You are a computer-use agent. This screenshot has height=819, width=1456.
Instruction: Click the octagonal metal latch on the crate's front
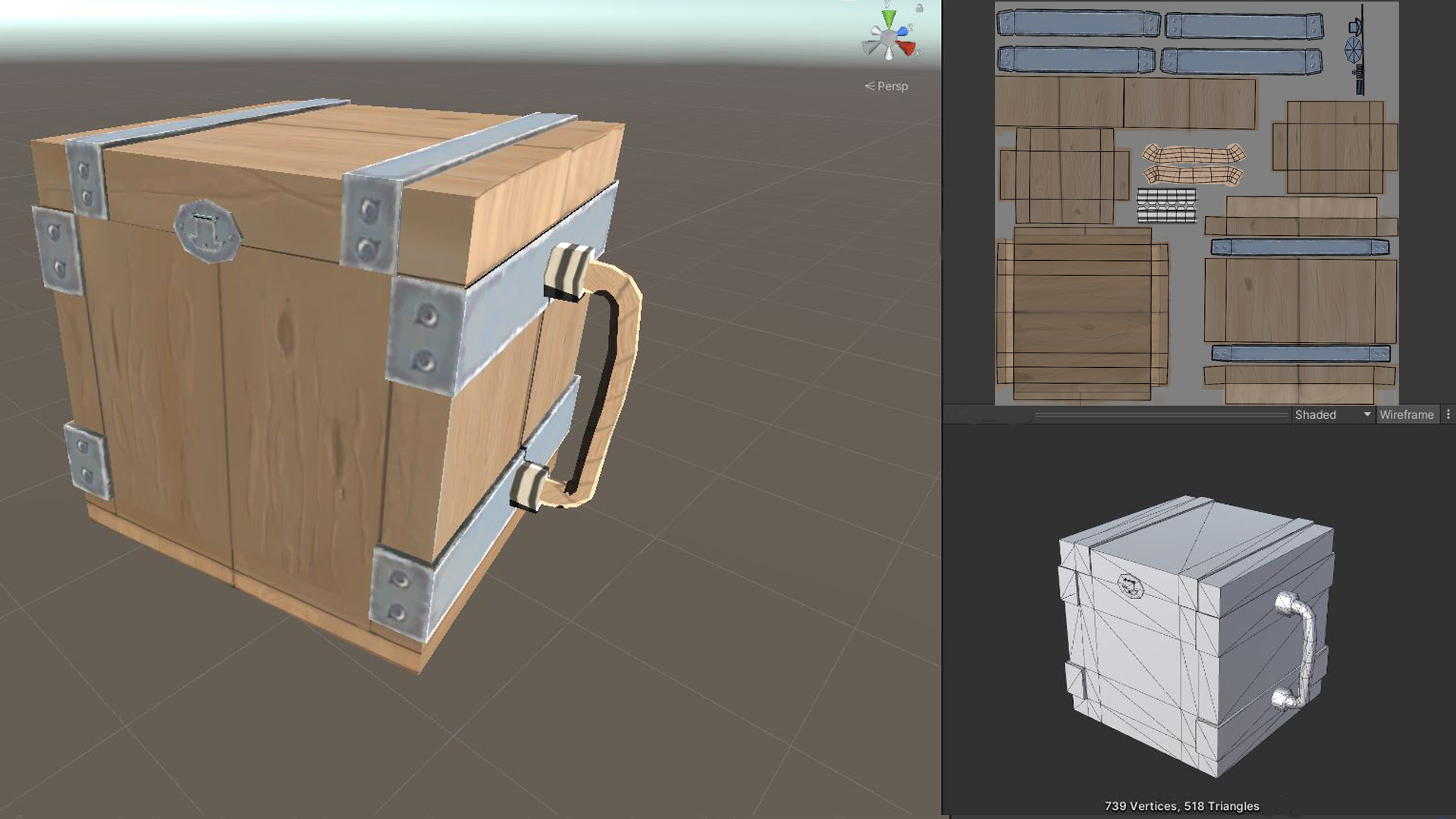(x=208, y=231)
